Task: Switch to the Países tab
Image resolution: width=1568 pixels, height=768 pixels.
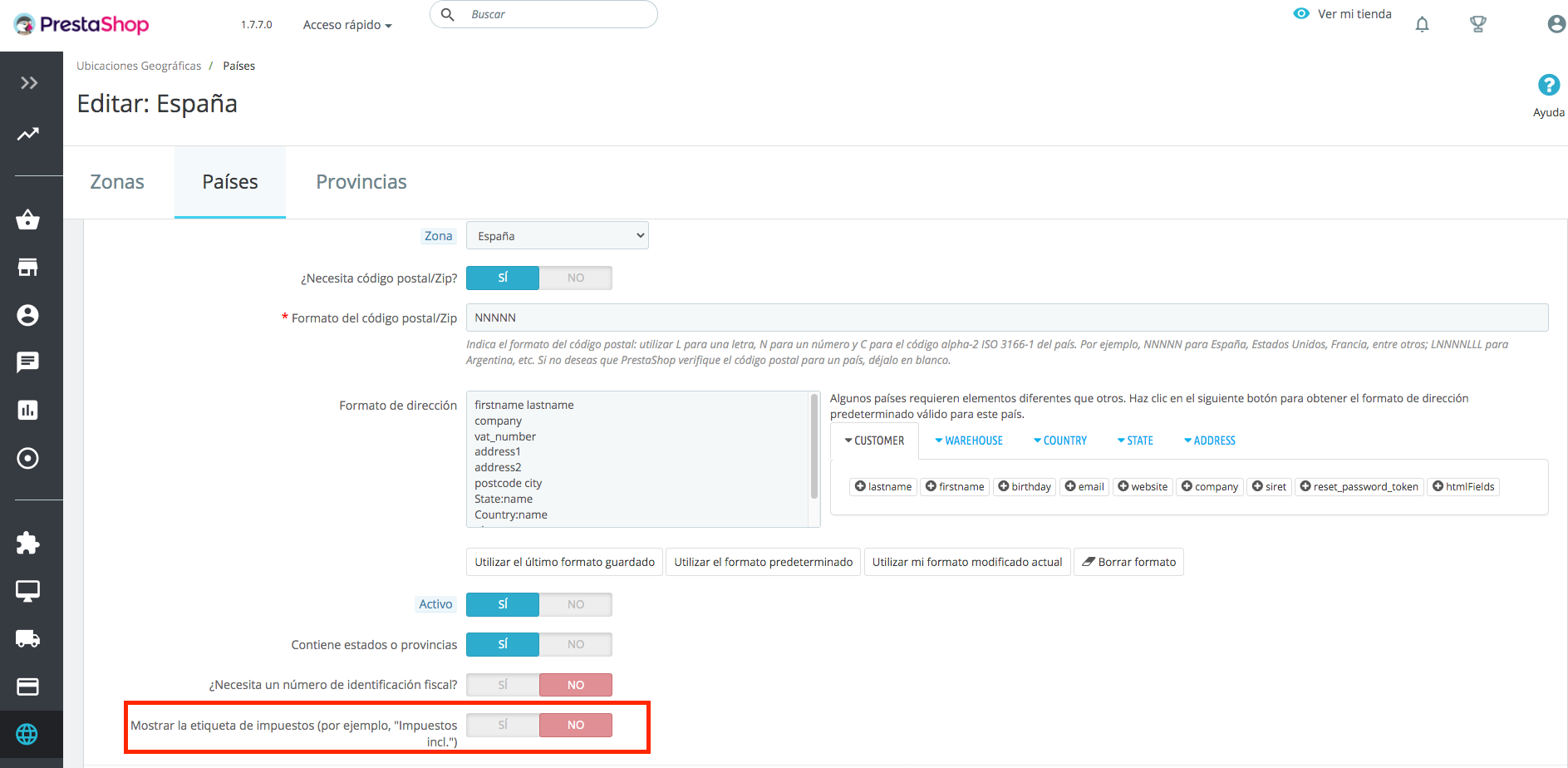Action: coord(230,182)
